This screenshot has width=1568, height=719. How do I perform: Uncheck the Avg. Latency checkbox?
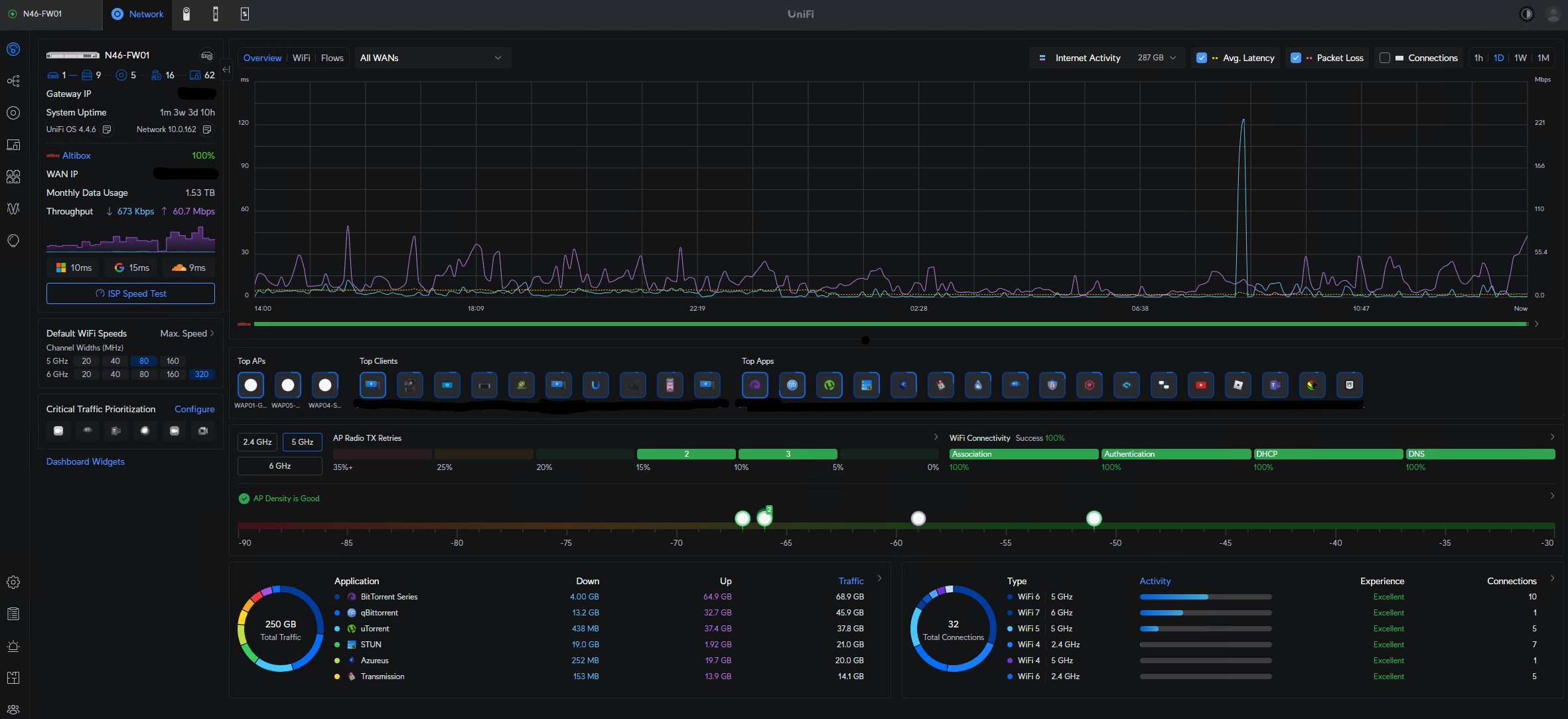pos(1201,58)
